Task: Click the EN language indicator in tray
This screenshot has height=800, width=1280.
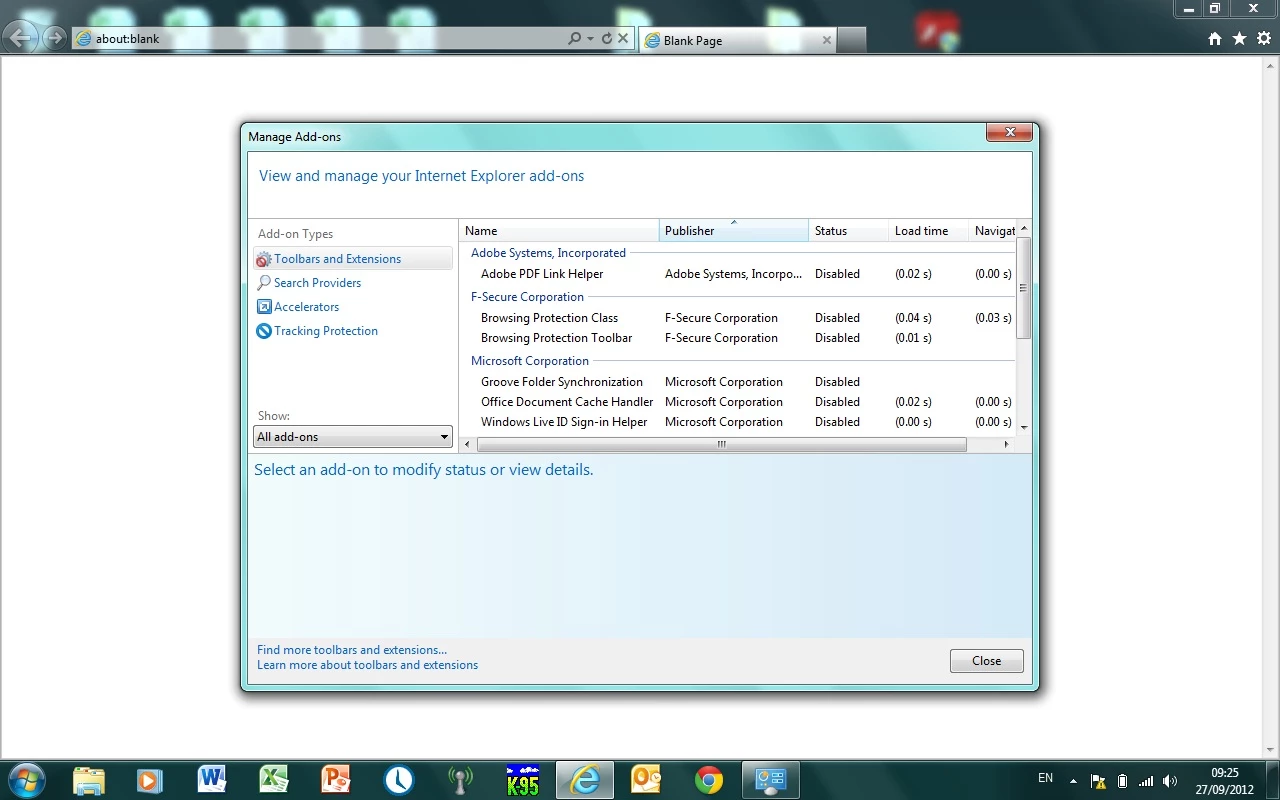Action: pos(1045,778)
